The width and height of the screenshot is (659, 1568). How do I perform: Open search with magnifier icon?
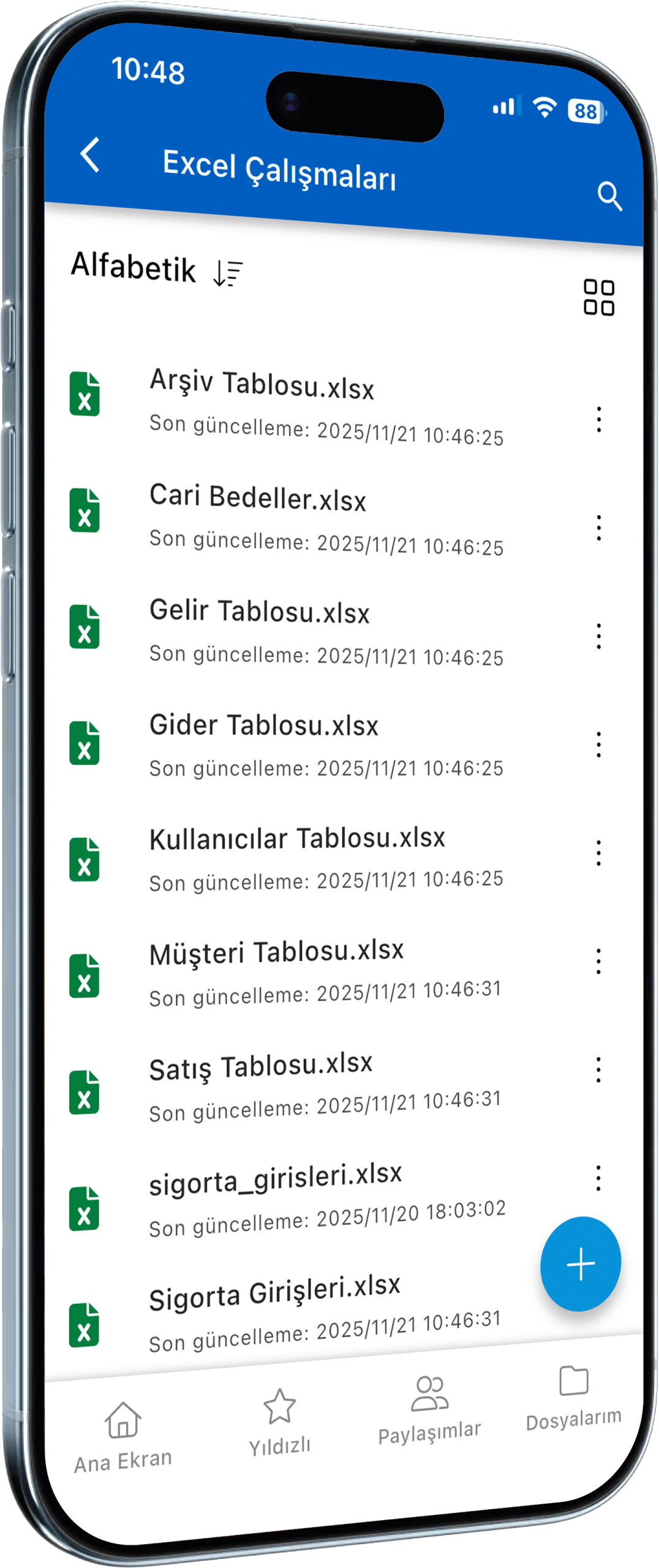coord(609,196)
